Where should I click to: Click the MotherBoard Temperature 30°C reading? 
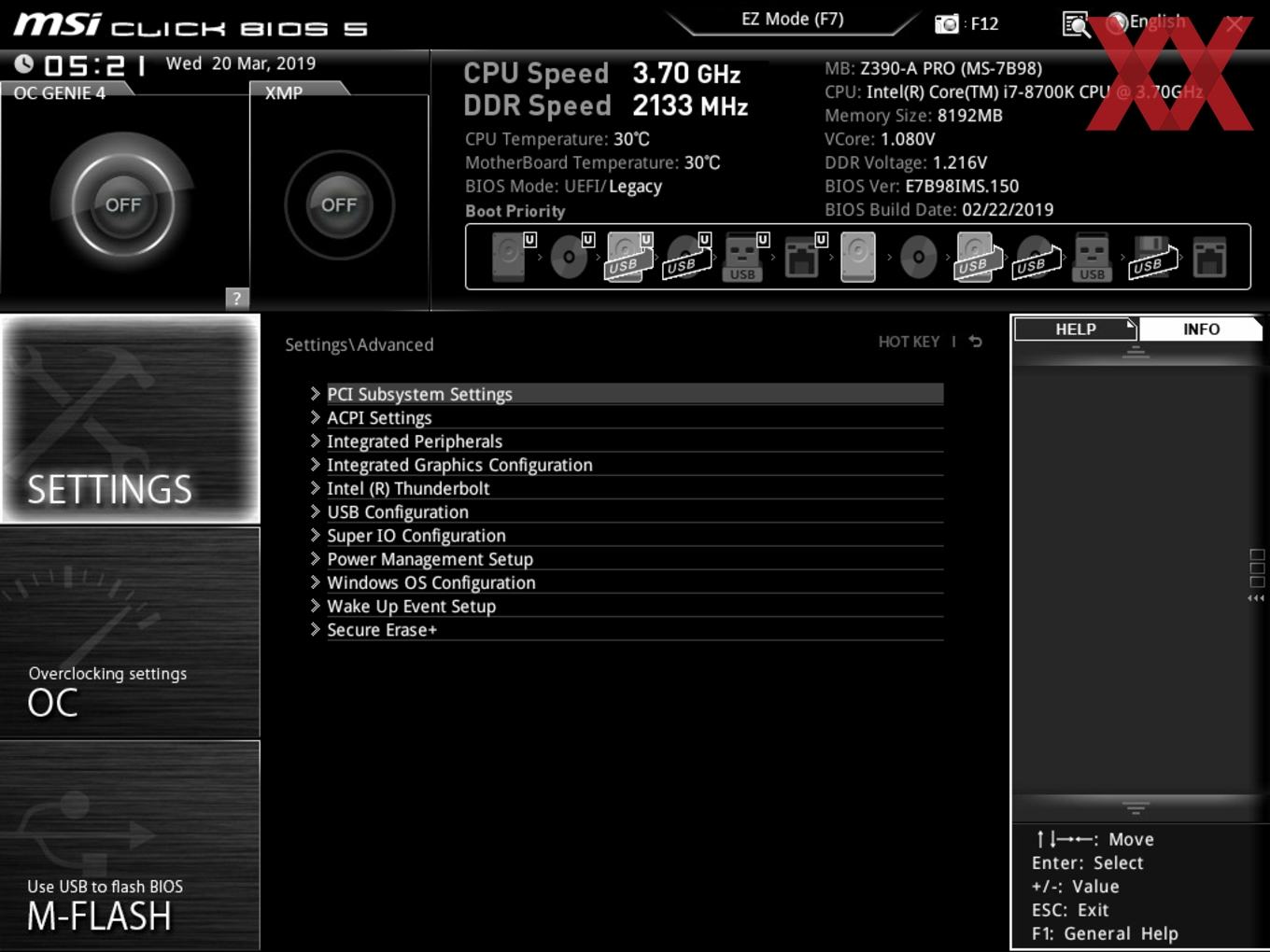[x=593, y=162]
